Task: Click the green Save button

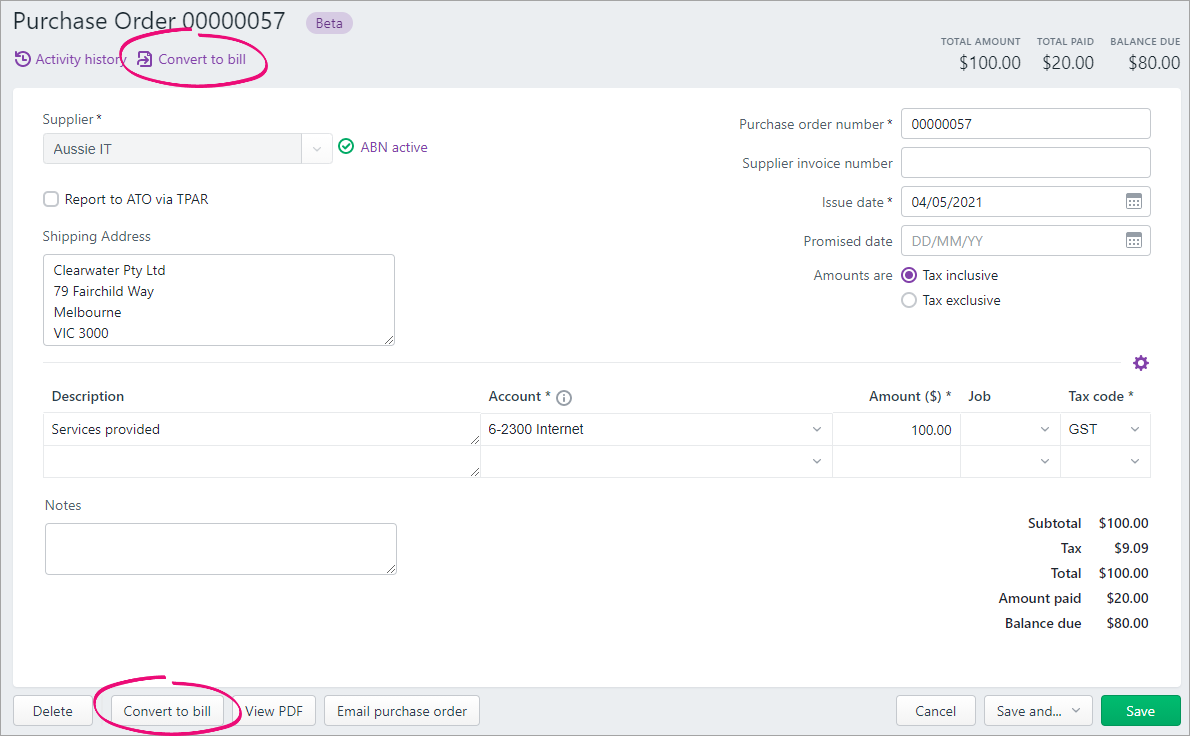Action: (1140, 711)
